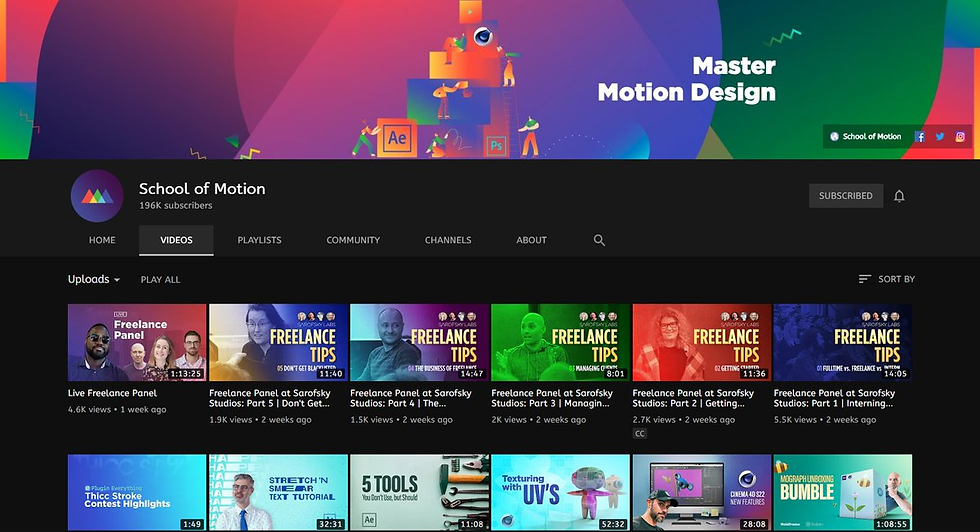Click the Sort By icon
This screenshot has width=980, height=532.
coord(864,279)
